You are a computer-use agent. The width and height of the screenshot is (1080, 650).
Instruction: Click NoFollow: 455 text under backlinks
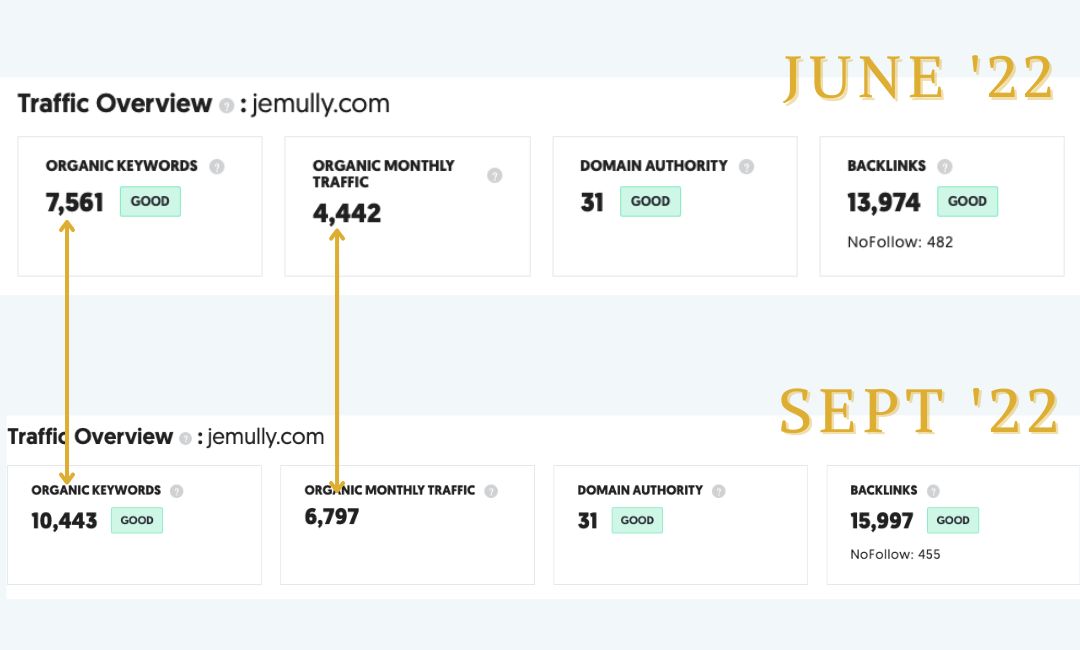[x=895, y=554]
